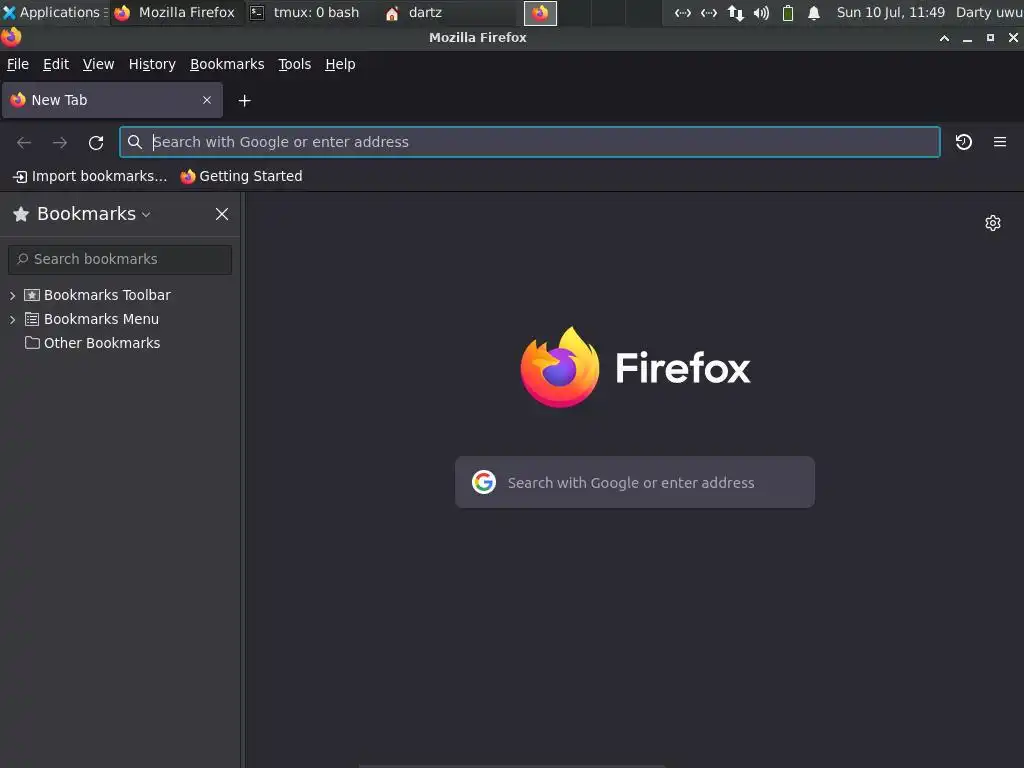The width and height of the screenshot is (1024, 768).
Task: Open the notification bell in panel
Action: [x=814, y=13]
